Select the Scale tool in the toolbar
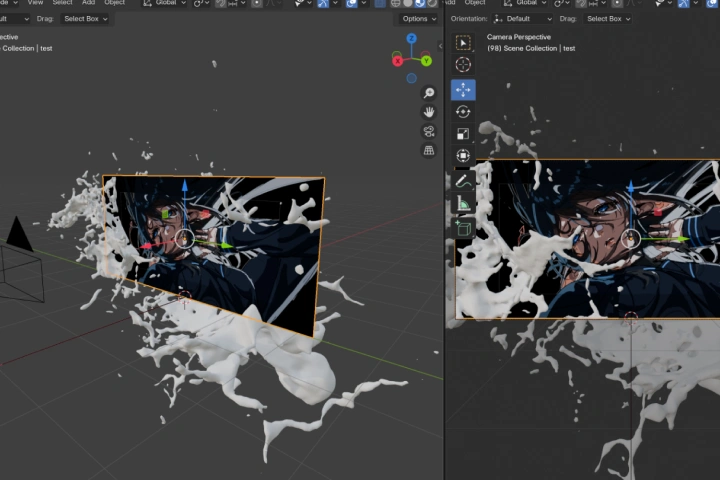720x480 pixels. (x=463, y=134)
